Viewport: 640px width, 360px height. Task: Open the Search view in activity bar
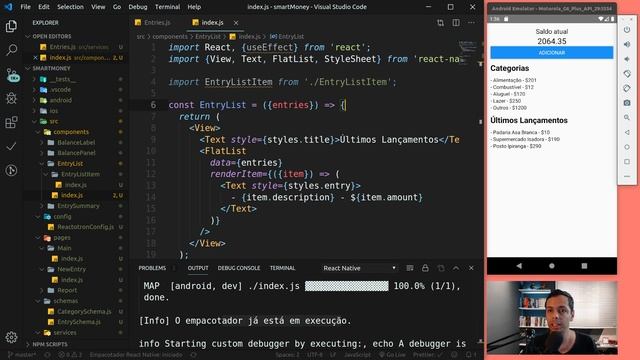click(x=11, y=50)
